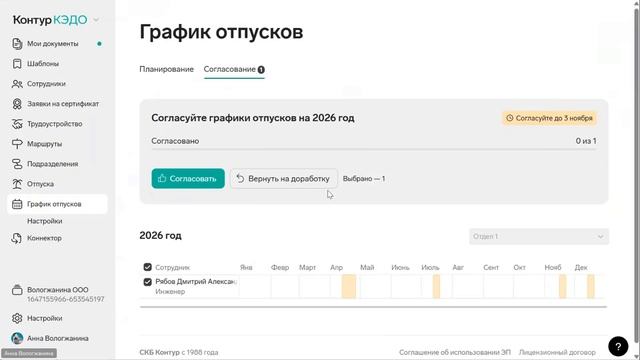Click the Подразделения structure icon
The image size is (640, 360).
(x=17, y=164)
